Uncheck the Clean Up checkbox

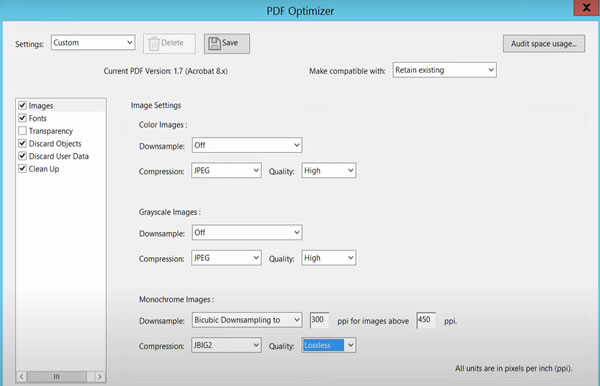(x=23, y=169)
